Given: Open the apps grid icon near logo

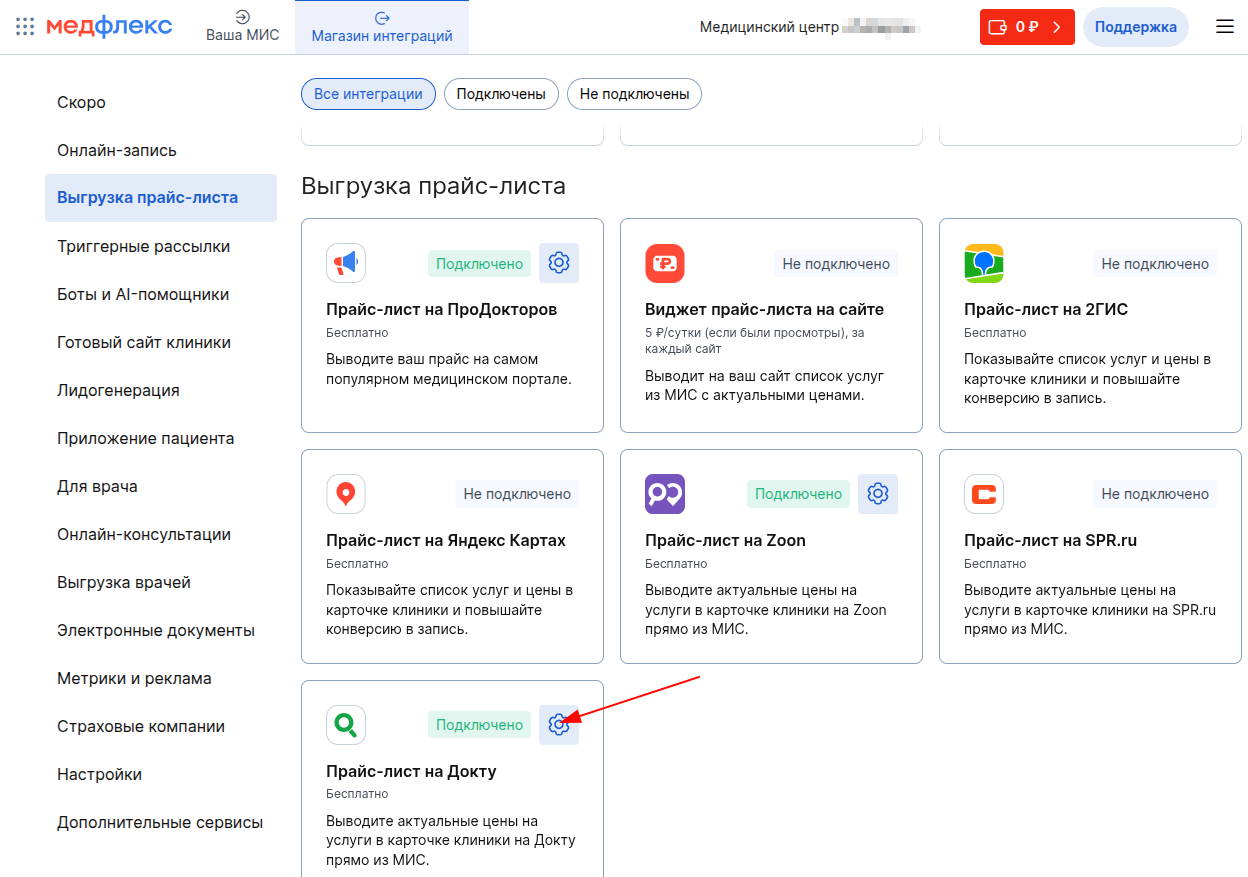Looking at the screenshot, I should [25, 27].
